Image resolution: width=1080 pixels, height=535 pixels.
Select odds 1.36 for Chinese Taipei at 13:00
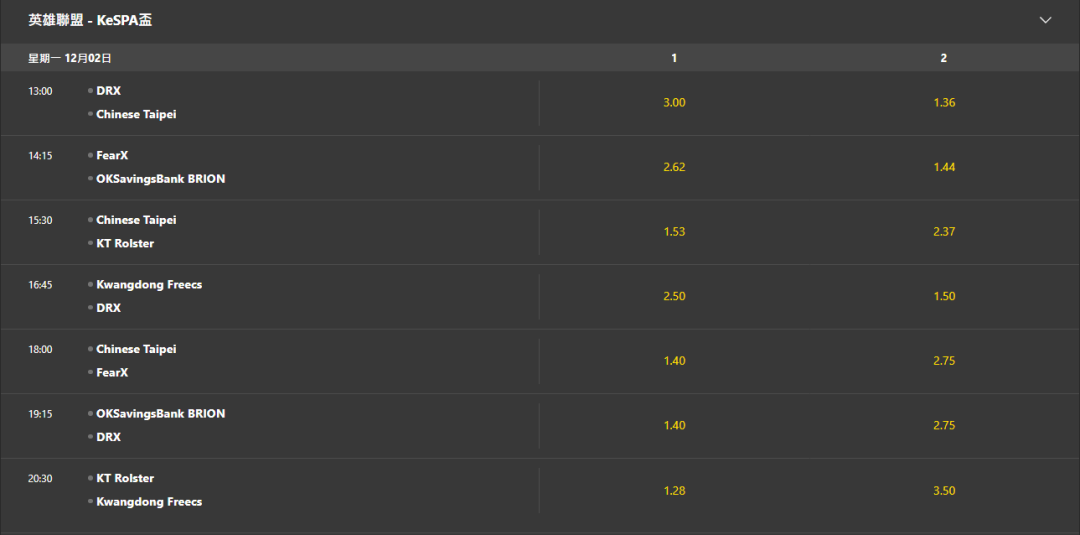[x=944, y=103]
